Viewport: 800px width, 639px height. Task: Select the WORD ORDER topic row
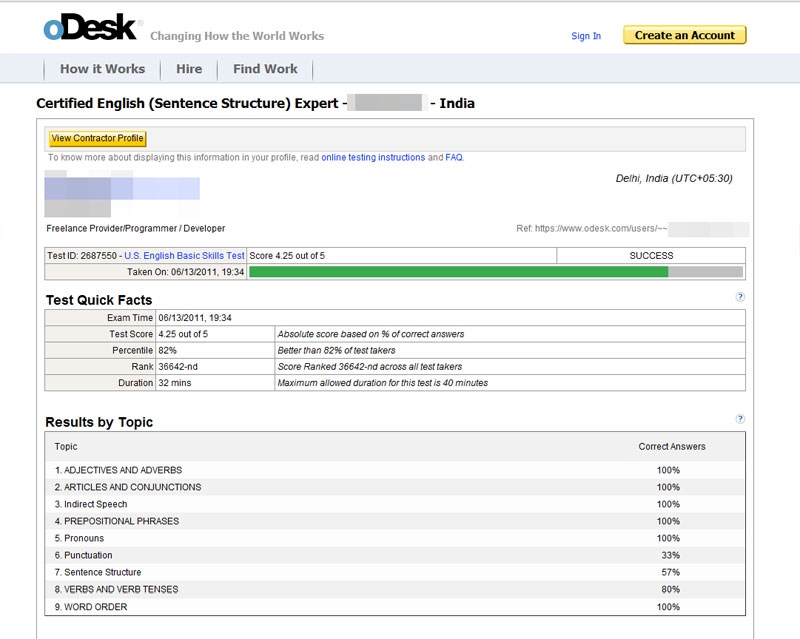[x=395, y=607]
